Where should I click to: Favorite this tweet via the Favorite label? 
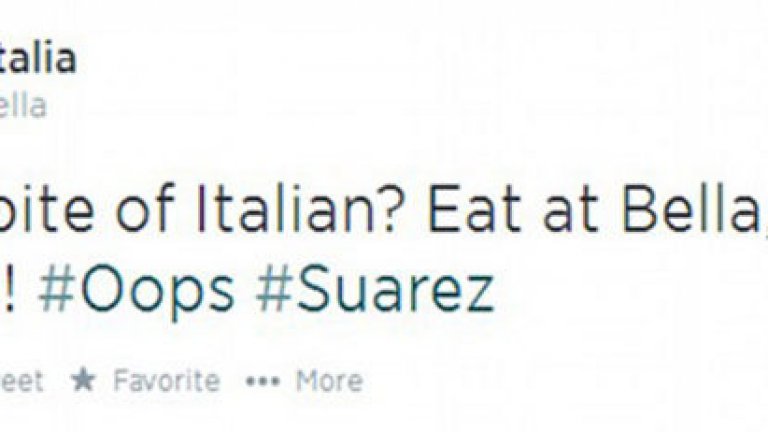click(165, 380)
